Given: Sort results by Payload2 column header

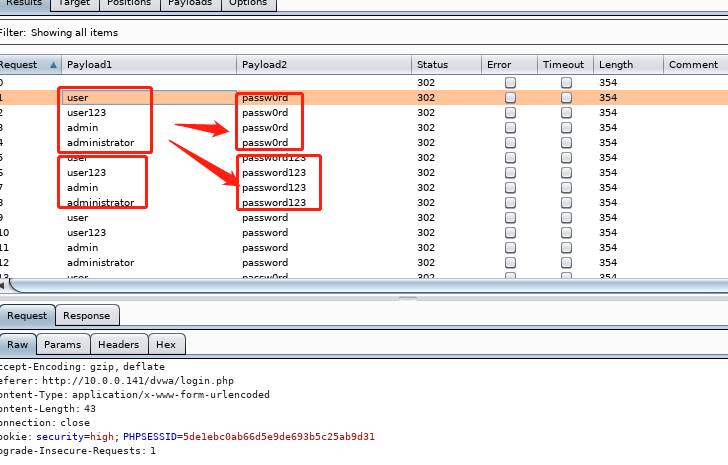Looking at the screenshot, I should point(324,65).
